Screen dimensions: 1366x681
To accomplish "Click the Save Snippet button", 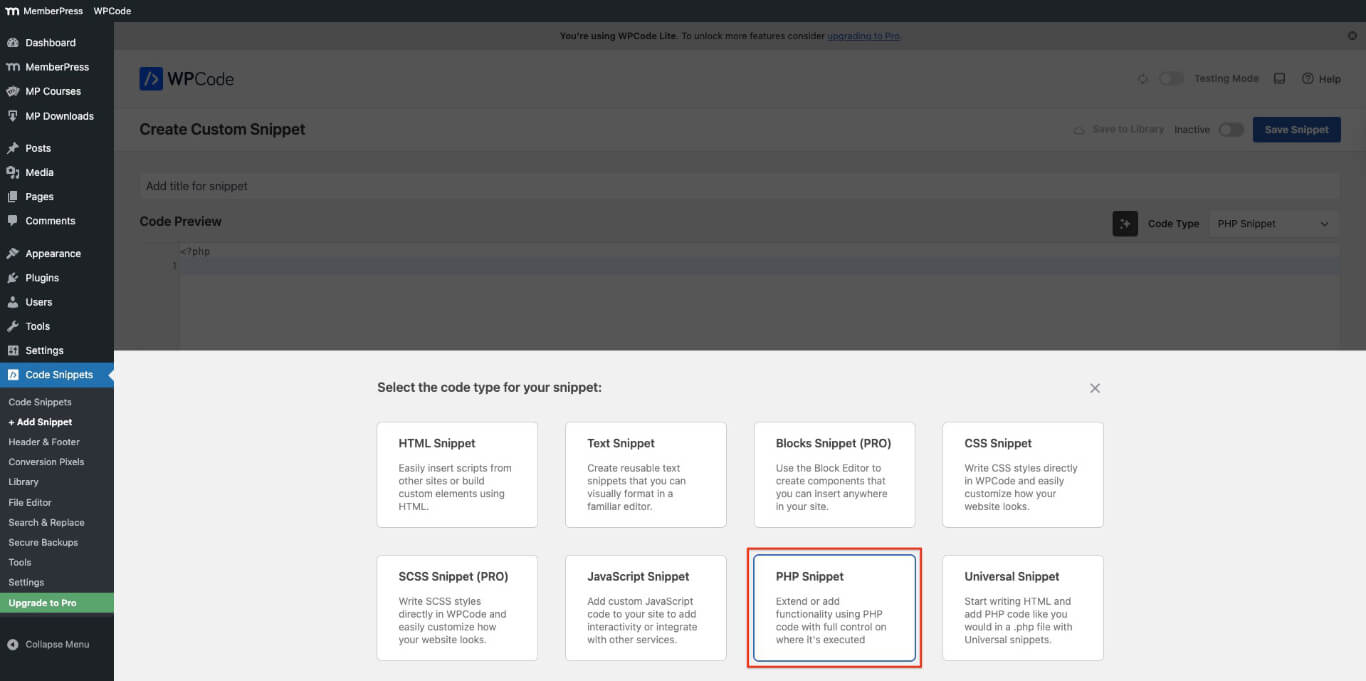I will tap(1296, 129).
